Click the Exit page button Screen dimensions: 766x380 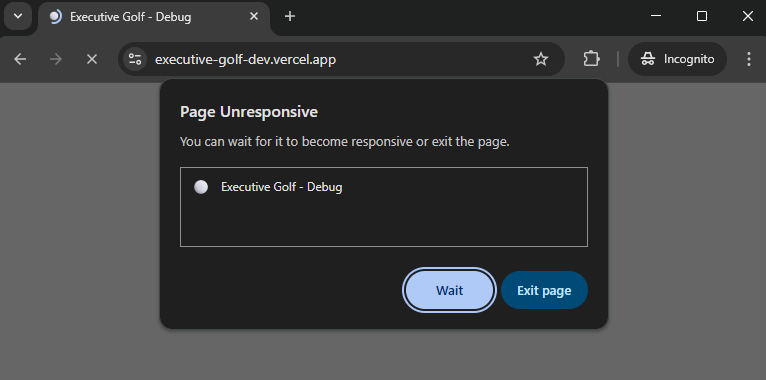pyautogui.click(x=544, y=290)
